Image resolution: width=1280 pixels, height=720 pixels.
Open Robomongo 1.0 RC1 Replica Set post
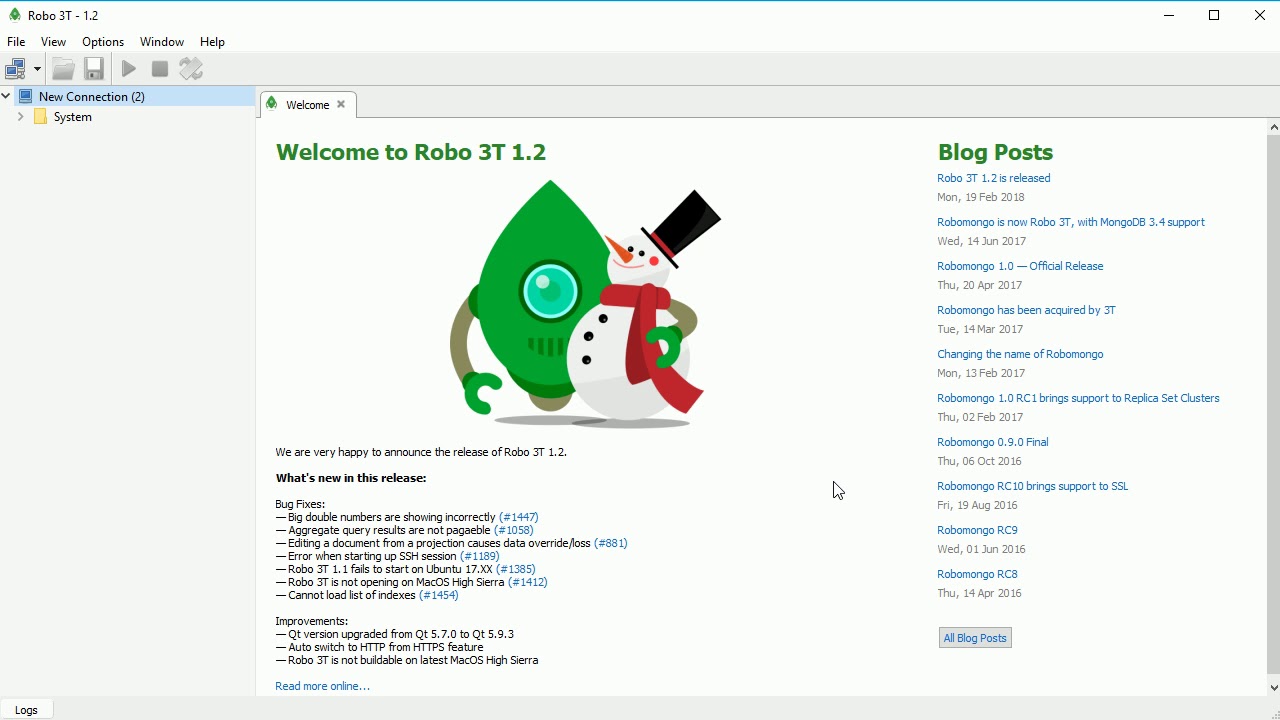(1078, 398)
